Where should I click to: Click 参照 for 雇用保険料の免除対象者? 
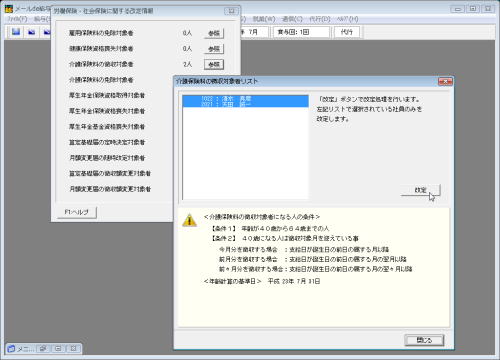(x=214, y=33)
